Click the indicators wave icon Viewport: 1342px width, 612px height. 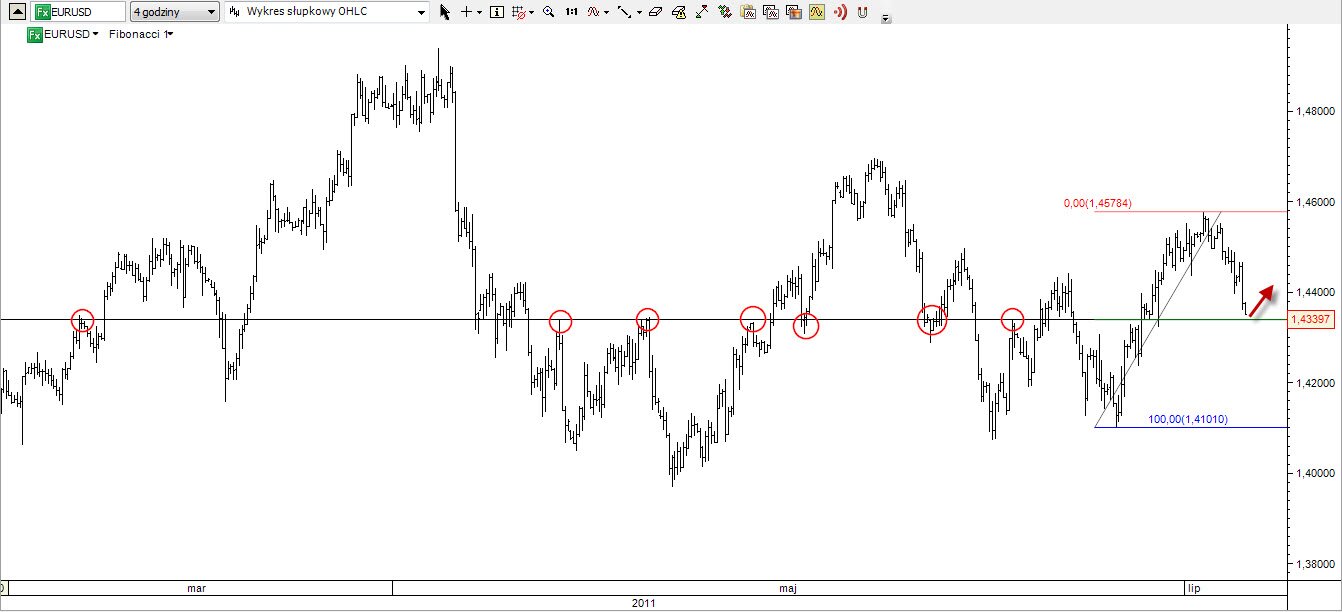[x=594, y=12]
